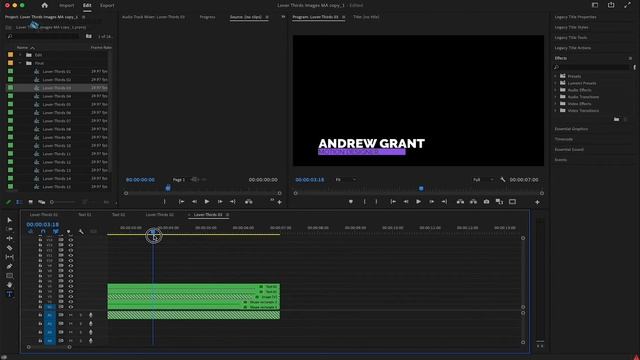Click Mark In in Program monitor
The image size is (640, 360).
click(x=364, y=202)
